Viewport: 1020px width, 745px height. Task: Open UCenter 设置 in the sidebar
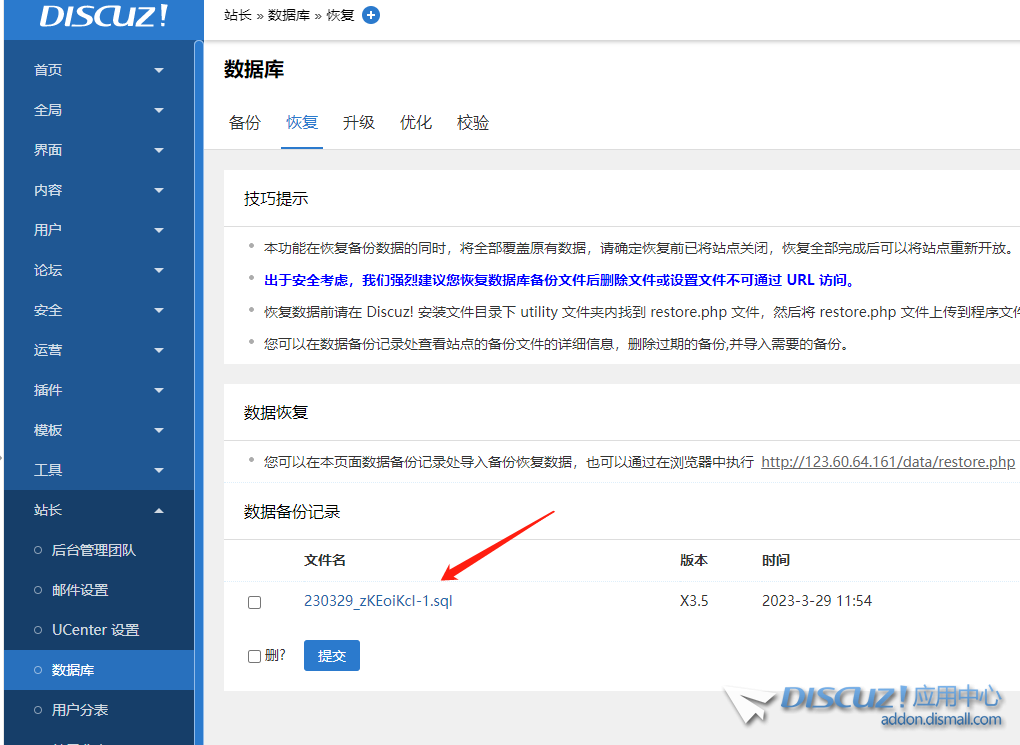pyautogui.click(x=95, y=630)
